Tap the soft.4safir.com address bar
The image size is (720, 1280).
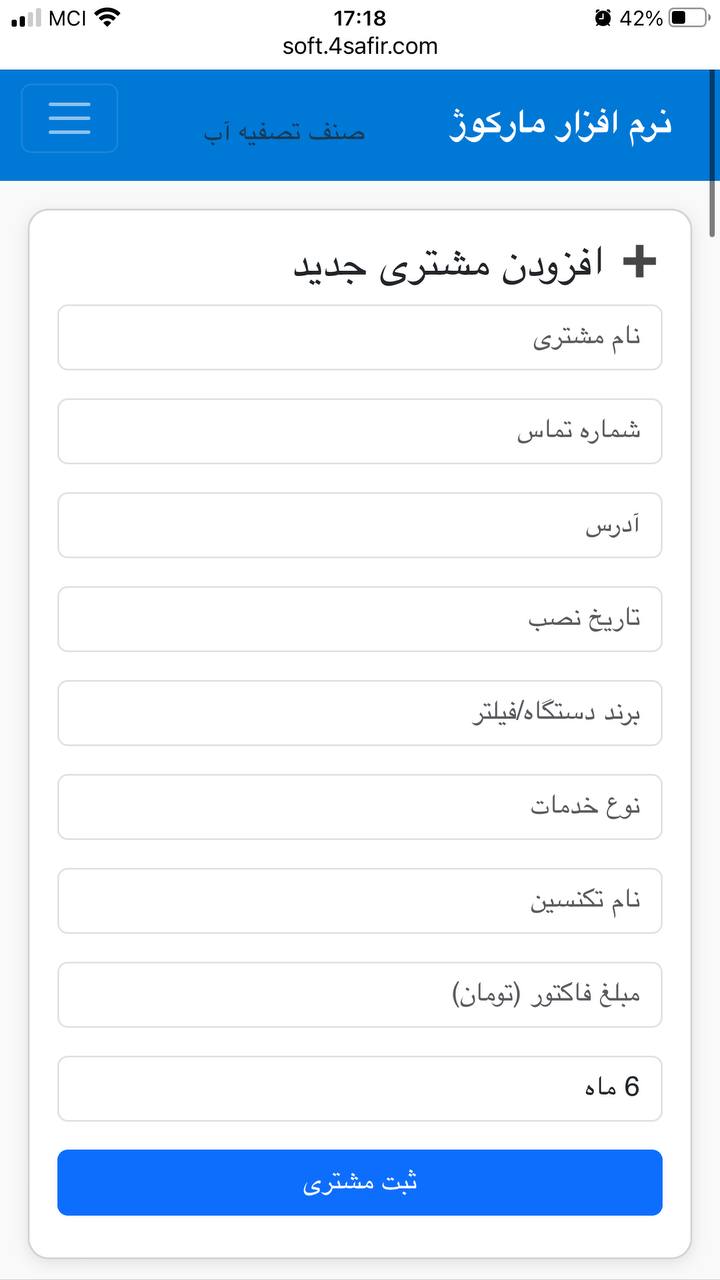(x=360, y=46)
